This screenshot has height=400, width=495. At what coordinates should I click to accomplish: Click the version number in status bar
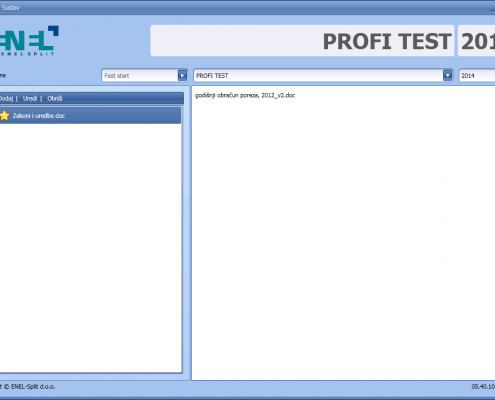pos(483,387)
